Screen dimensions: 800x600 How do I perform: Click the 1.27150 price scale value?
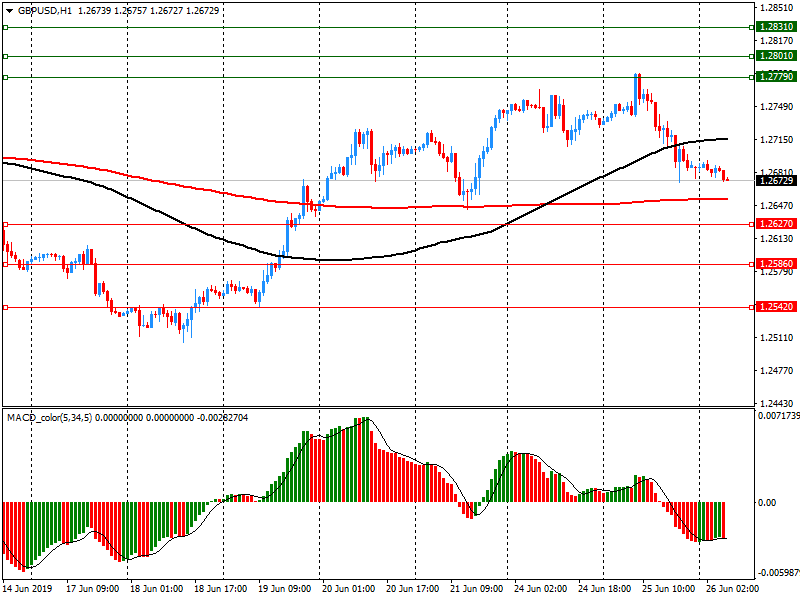777,140
